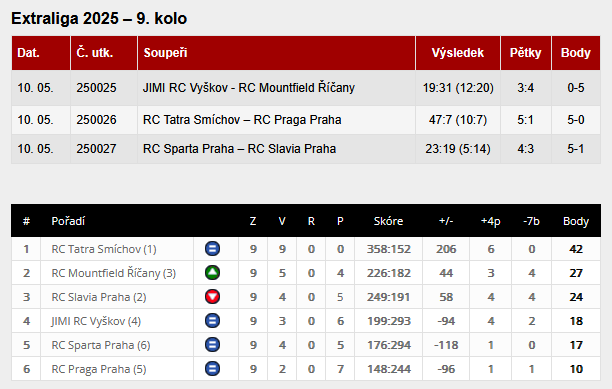Screen dimensions: 612x389
Task: Click the blue unchanged icon for JIMI RC Vyškov
Action: [212, 321]
